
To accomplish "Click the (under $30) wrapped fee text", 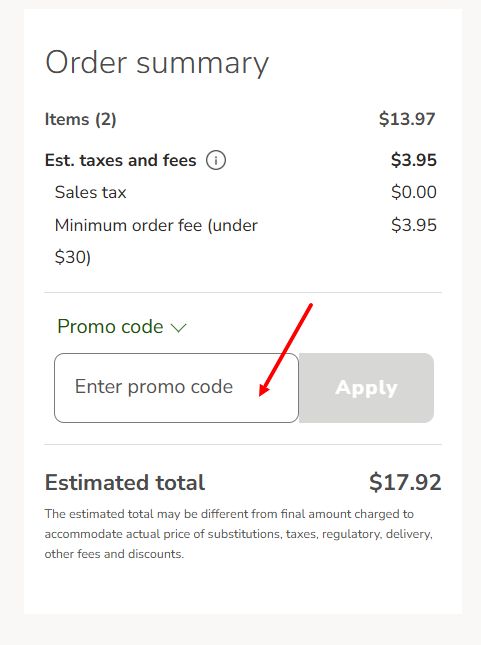I will (156, 241).
